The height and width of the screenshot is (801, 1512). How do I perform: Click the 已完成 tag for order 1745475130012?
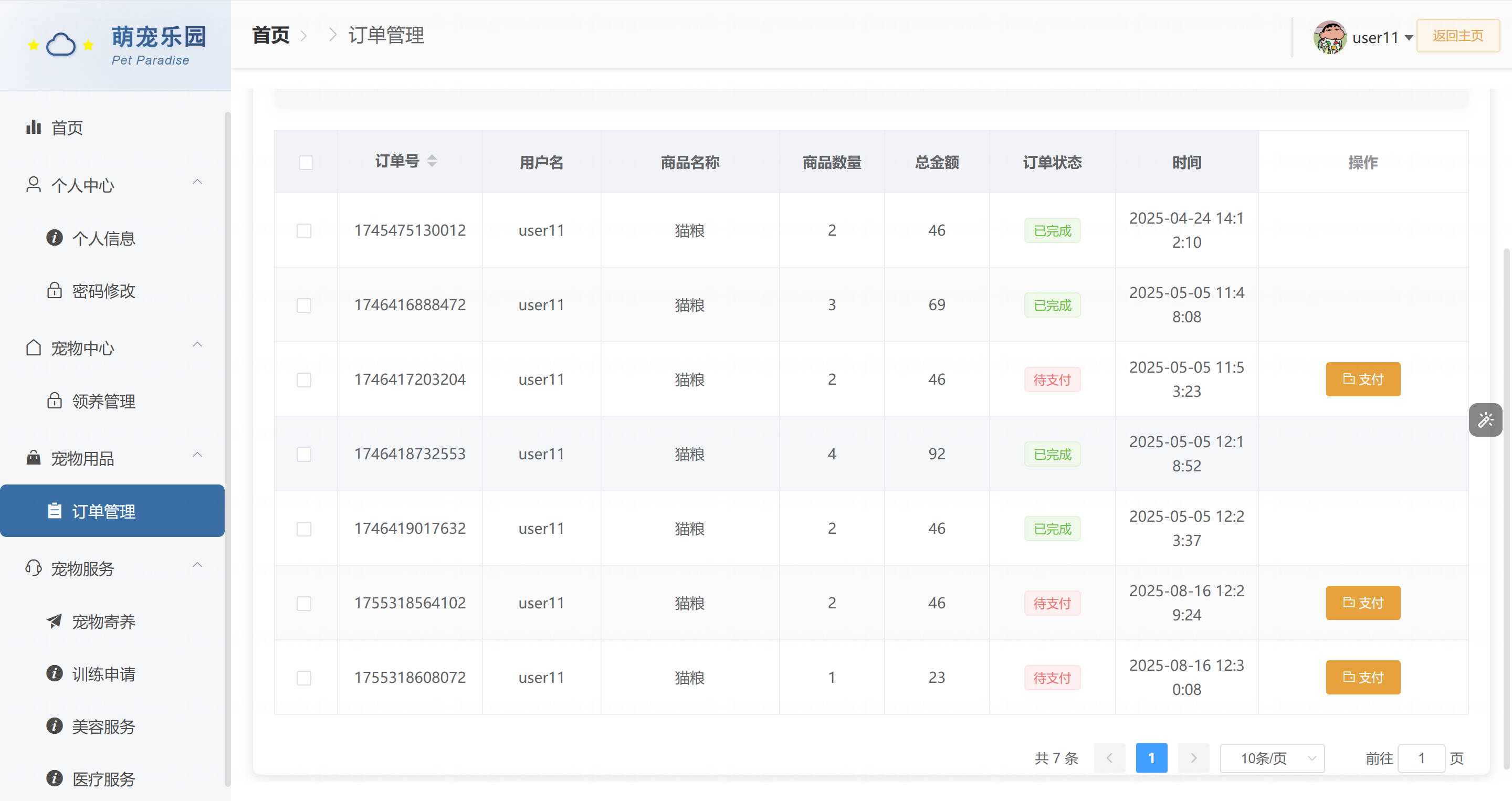(x=1052, y=230)
